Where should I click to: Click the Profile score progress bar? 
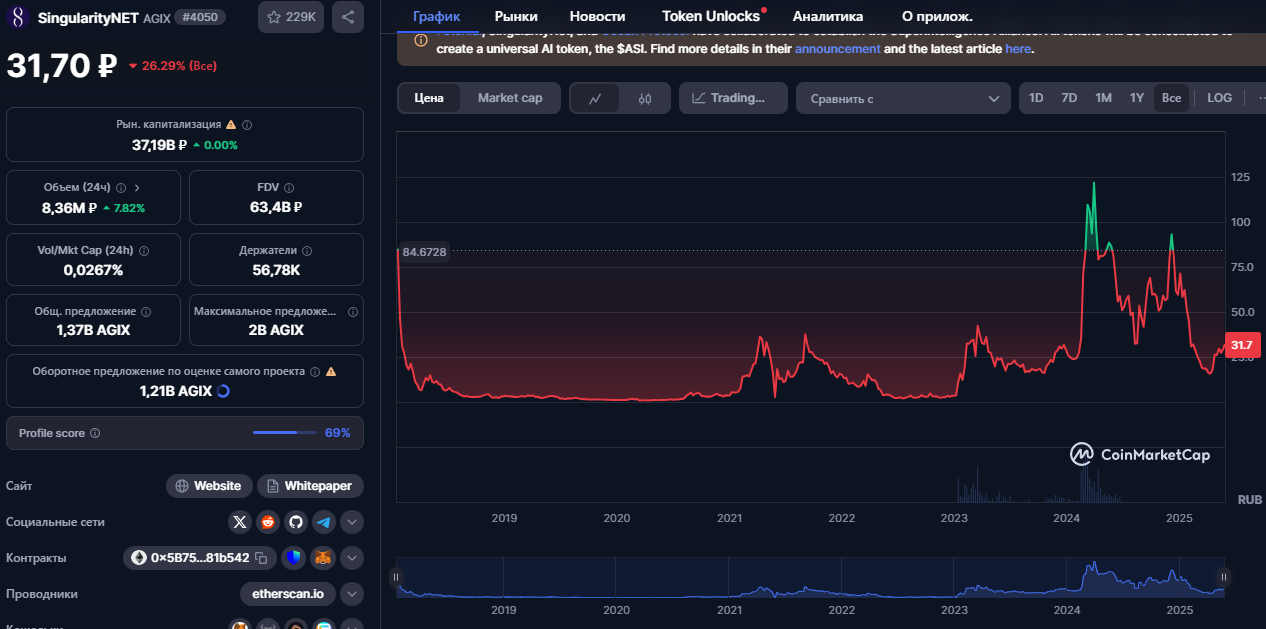(285, 433)
